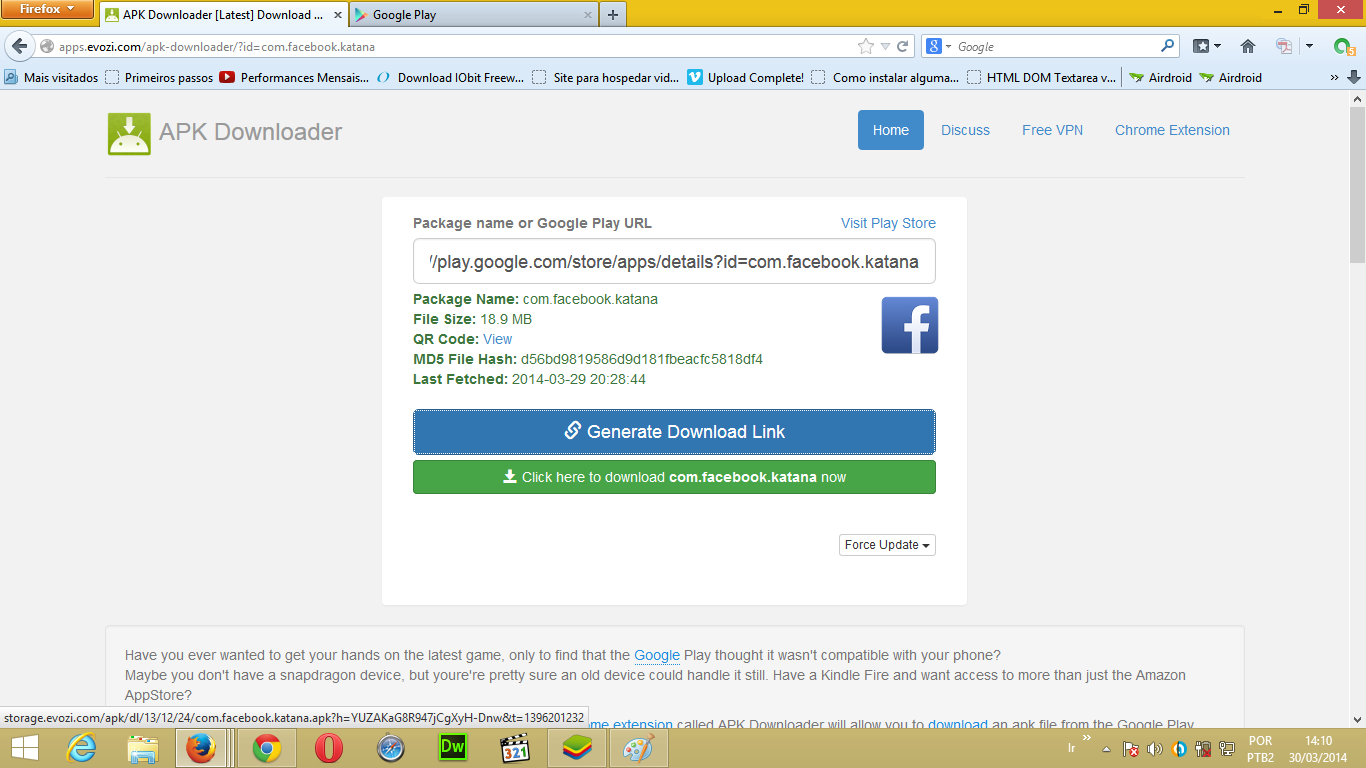Switch to the APK Downloader tab

click(222, 15)
